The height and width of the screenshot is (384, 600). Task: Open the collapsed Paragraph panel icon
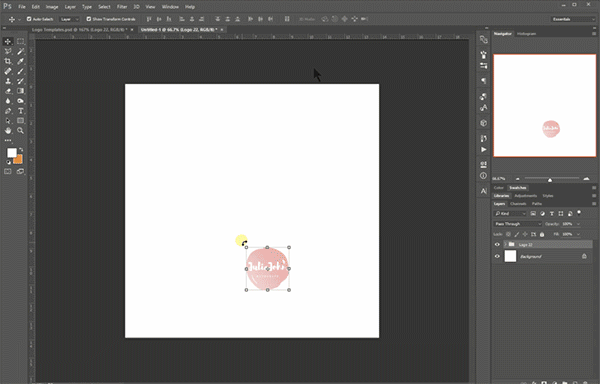point(484,81)
